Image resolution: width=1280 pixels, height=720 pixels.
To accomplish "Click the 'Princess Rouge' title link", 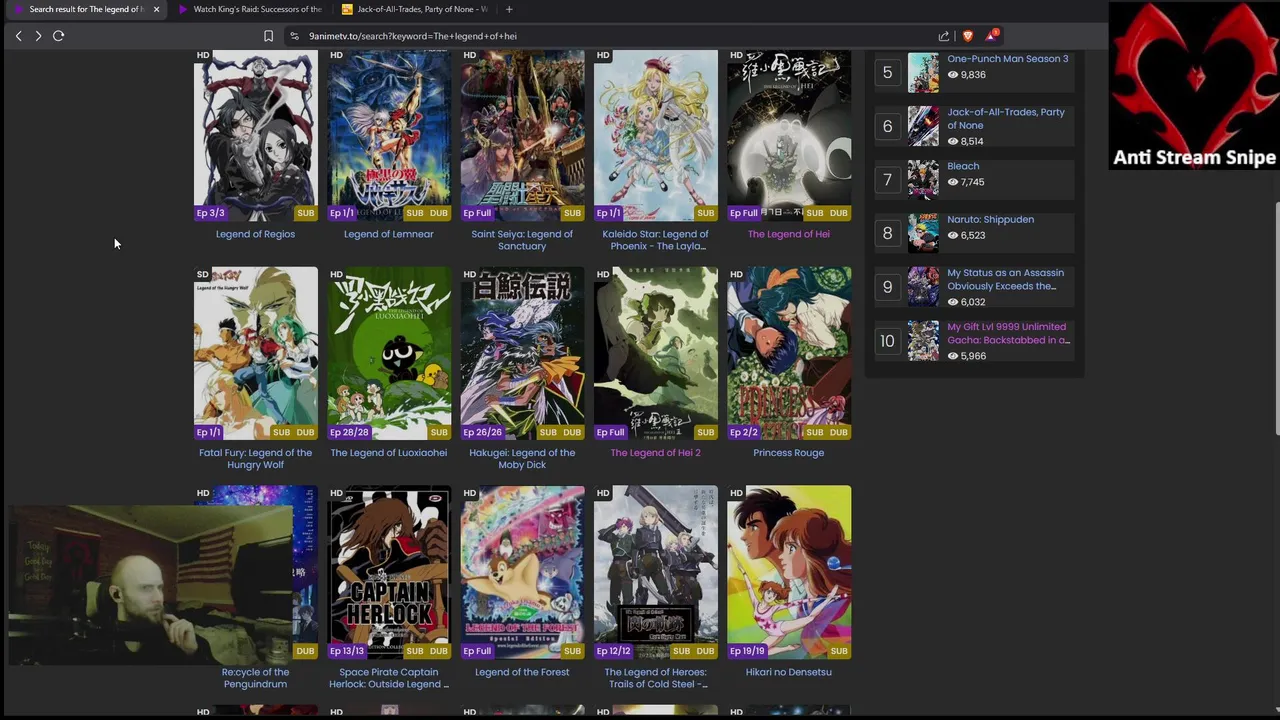I will [x=789, y=453].
